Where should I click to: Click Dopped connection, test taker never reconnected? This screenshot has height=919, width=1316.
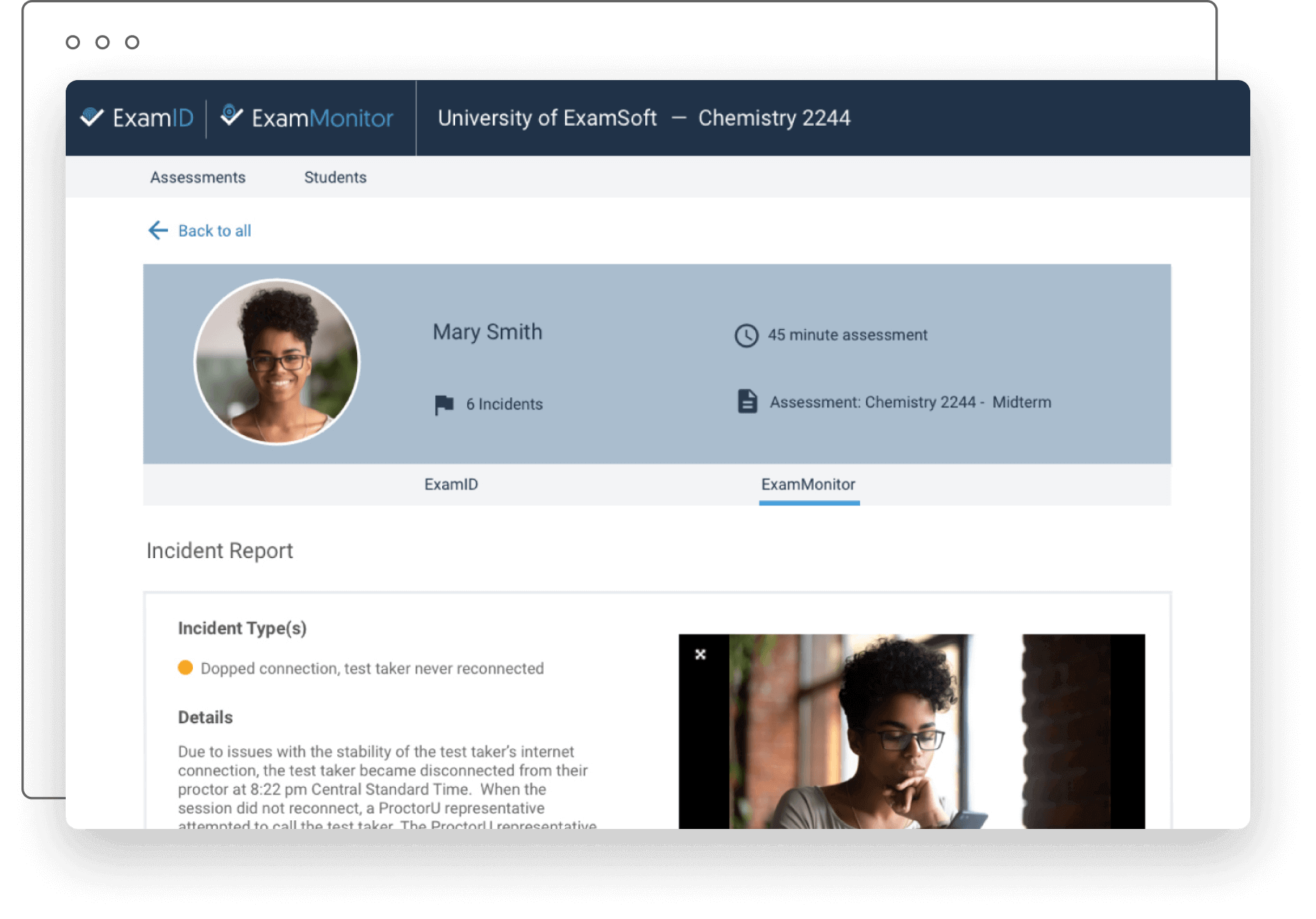click(x=372, y=668)
